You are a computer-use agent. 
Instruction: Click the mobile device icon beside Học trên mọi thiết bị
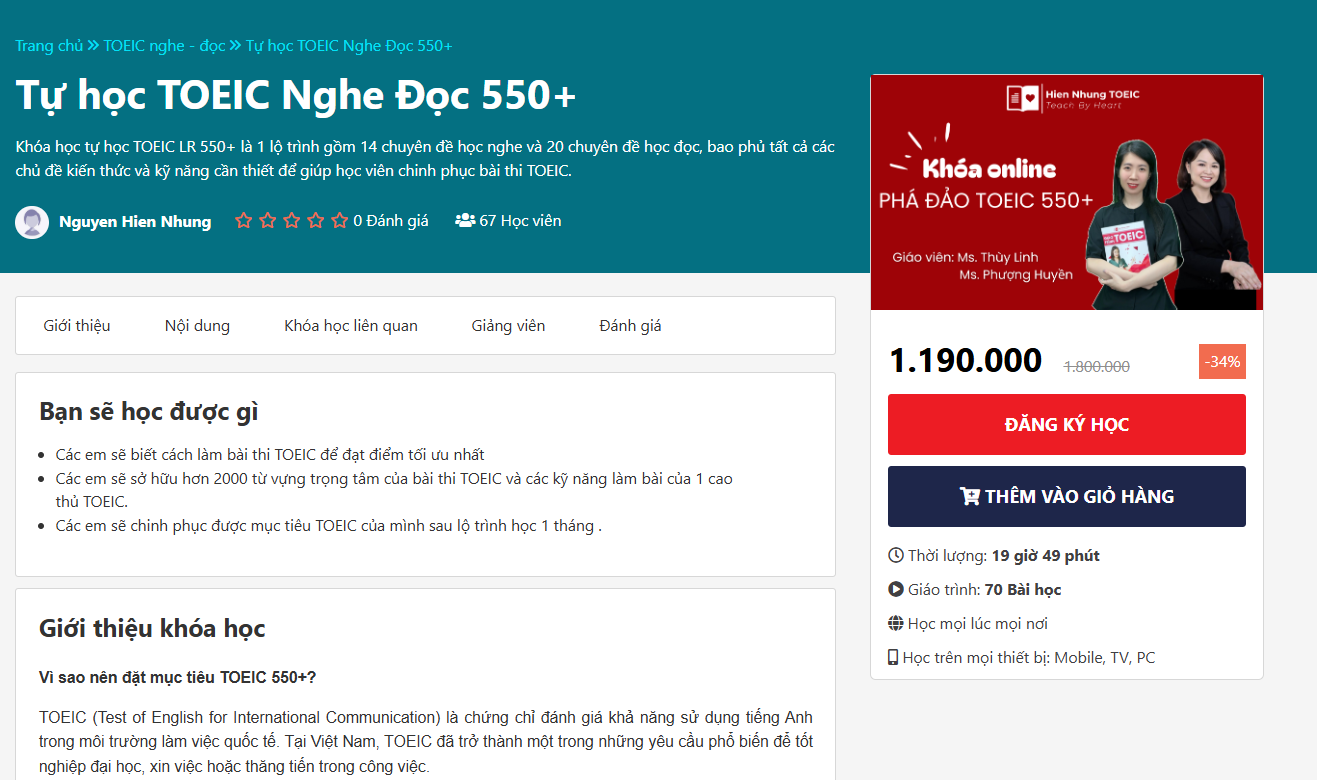[895, 657]
